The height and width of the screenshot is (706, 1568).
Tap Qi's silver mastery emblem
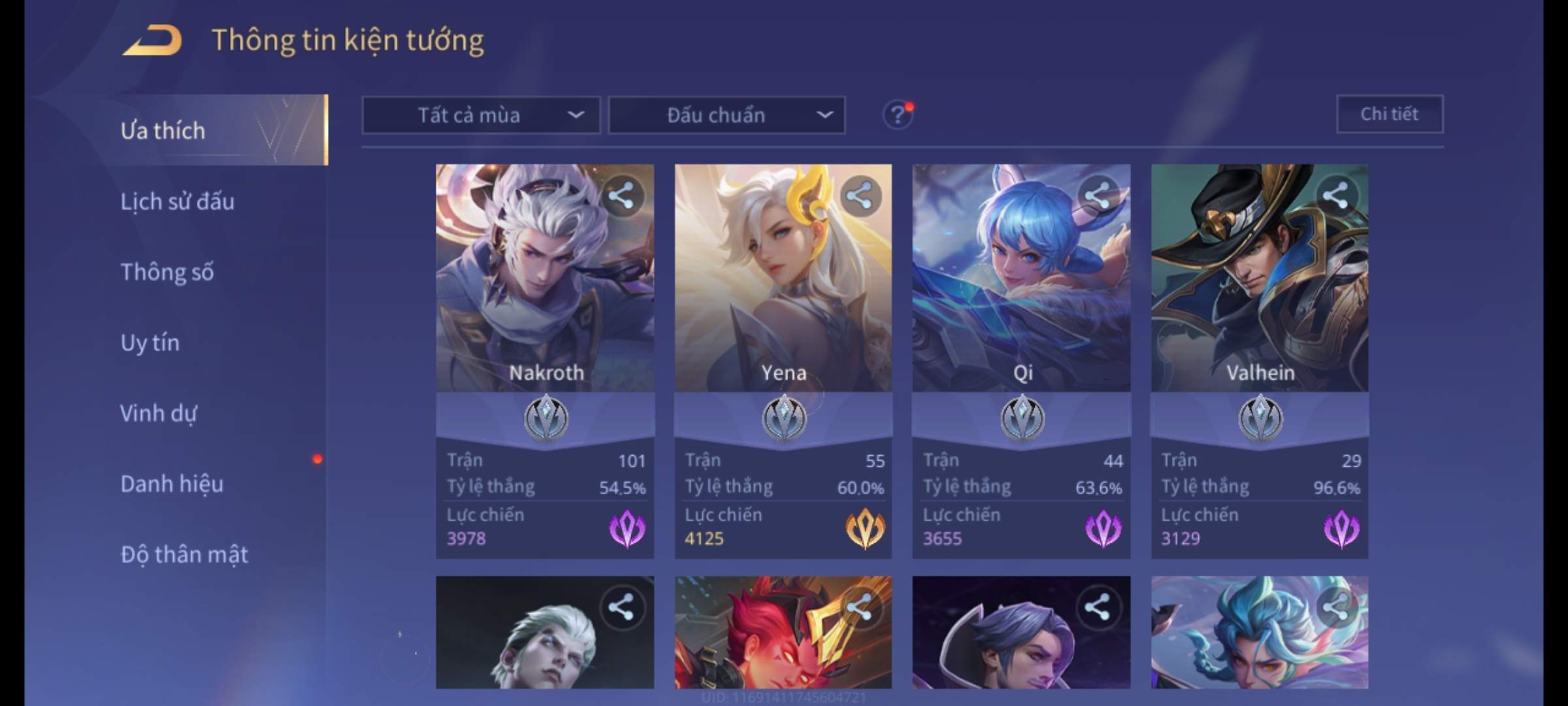[x=1022, y=418]
